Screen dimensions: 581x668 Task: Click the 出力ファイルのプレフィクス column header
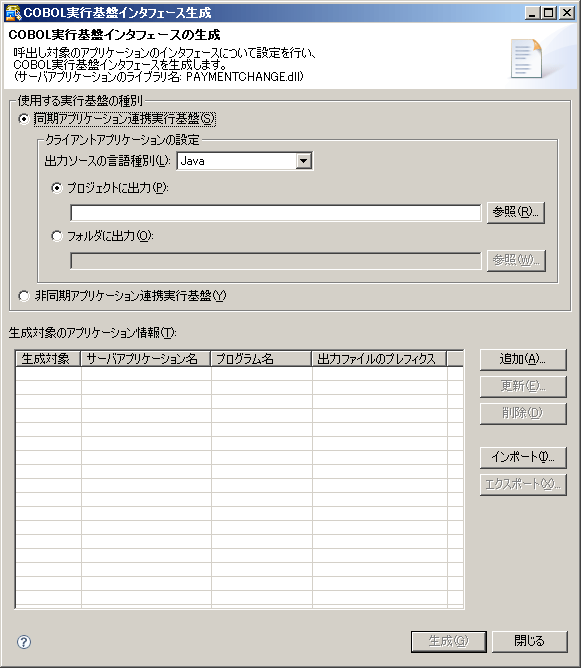pos(379,359)
